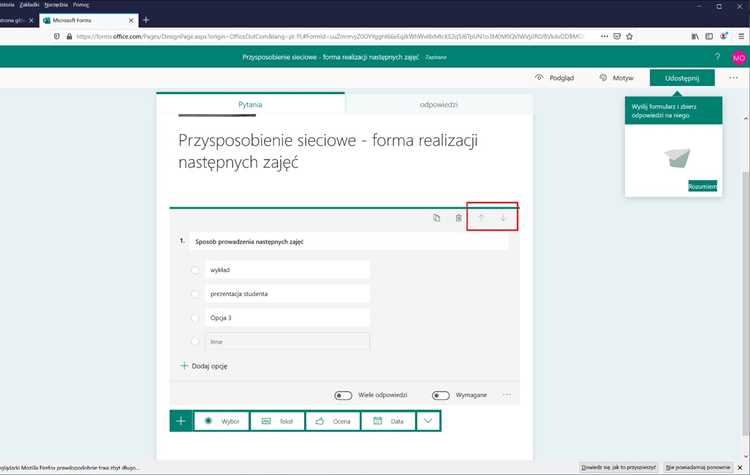This screenshot has width=750, height=475.
Task: Click the browser address bar URL
Action: click(x=330, y=36)
